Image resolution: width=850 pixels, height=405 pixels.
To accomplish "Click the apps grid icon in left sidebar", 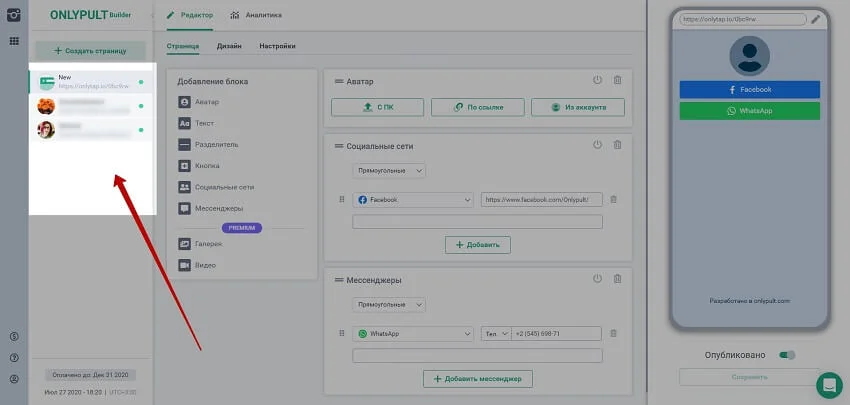I will pyautogui.click(x=14, y=41).
